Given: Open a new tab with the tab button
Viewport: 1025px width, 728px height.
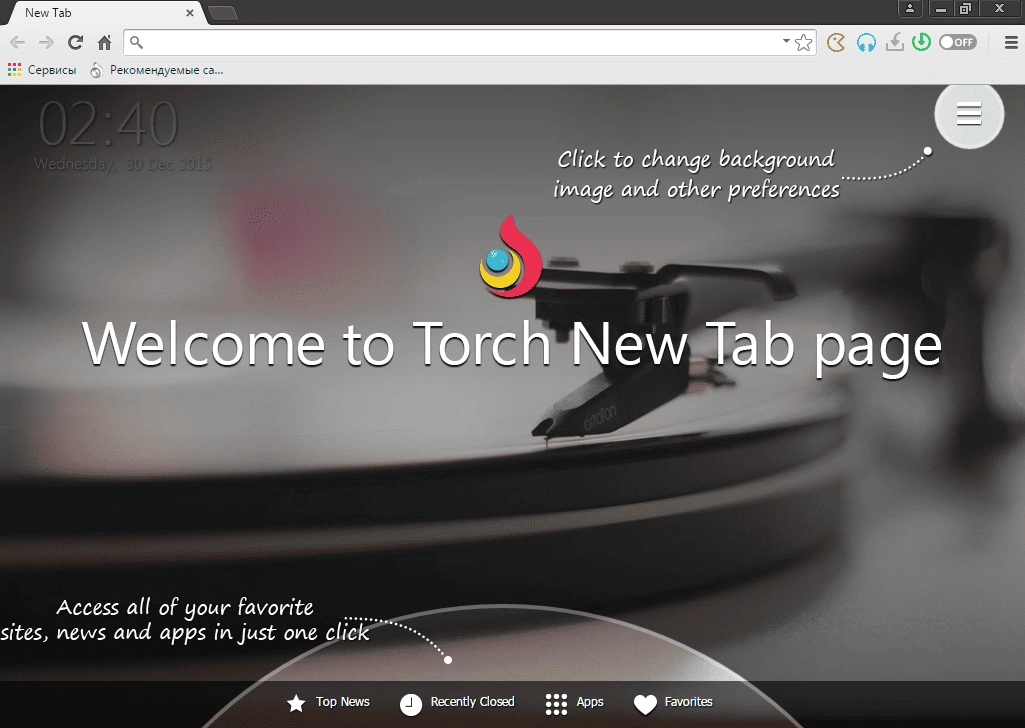Looking at the screenshot, I should coord(223,14).
